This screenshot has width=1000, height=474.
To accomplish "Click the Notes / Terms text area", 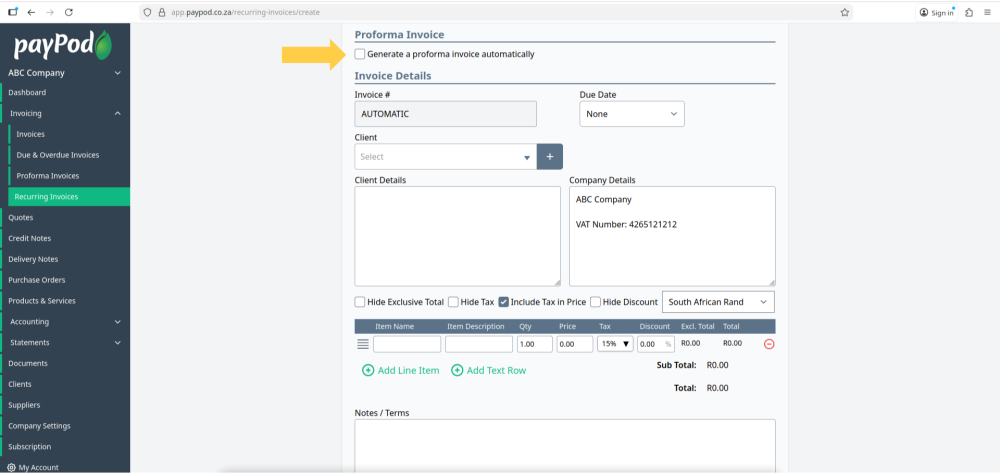I will click(x=565, y=445).
